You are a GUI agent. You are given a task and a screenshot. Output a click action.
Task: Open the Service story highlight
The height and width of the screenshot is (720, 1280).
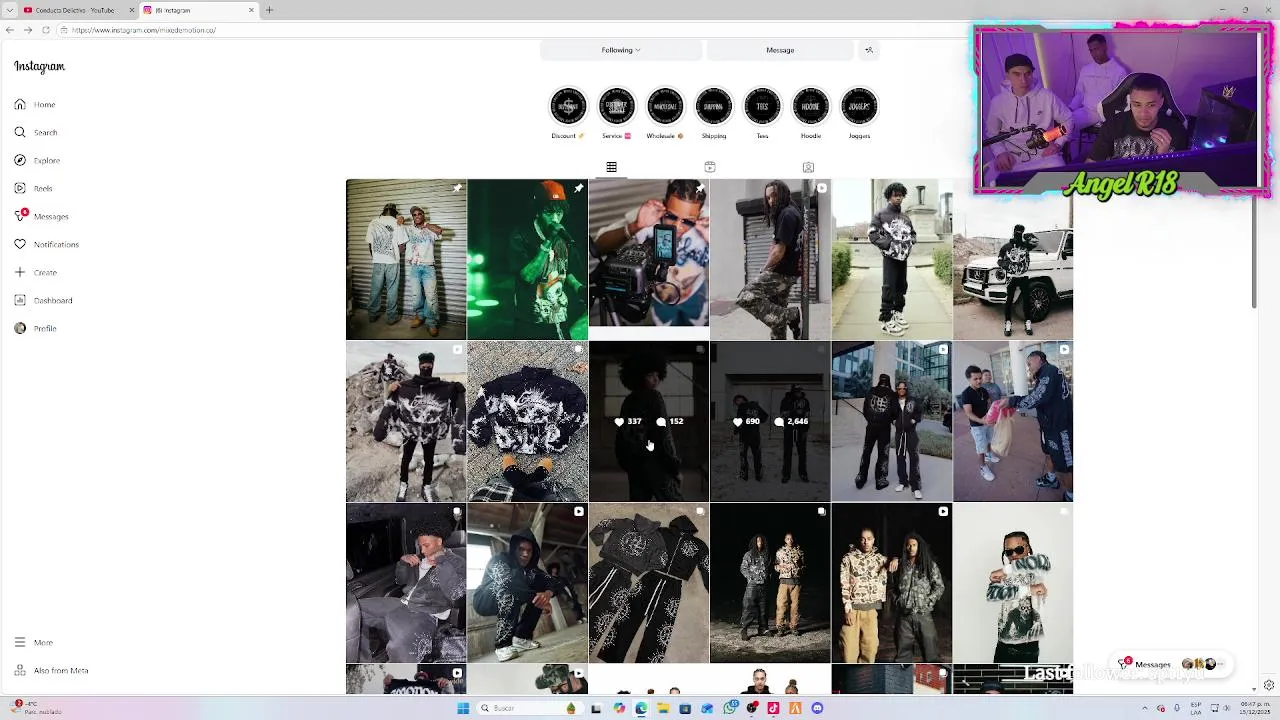(x=616, y=106)
